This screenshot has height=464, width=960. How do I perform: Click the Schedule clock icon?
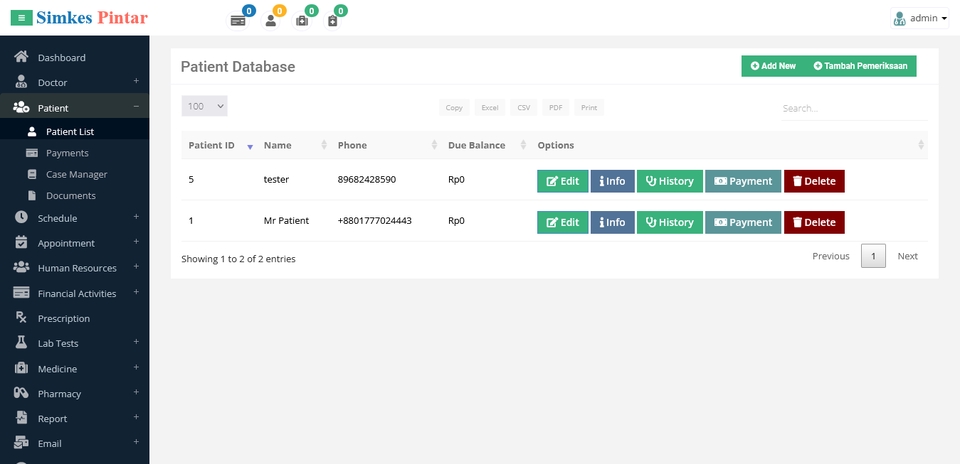(21, 217)
